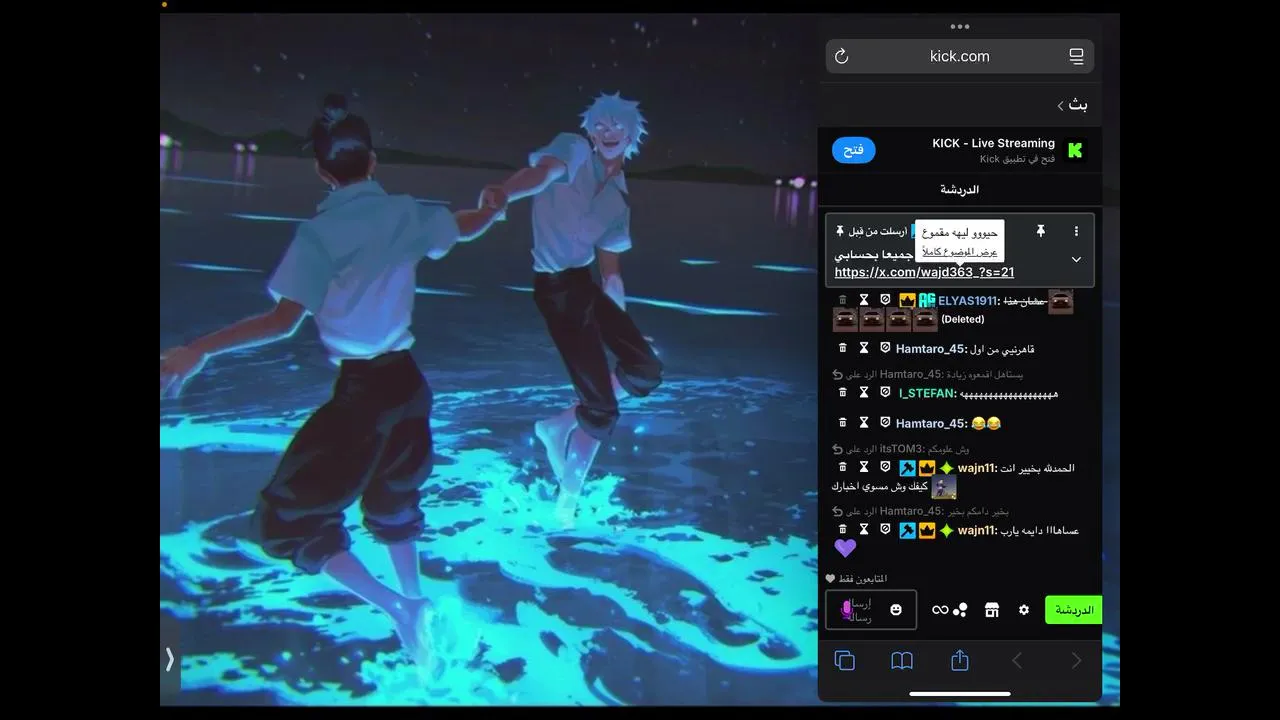1280x720 pixels.
Task: Expand the pinned message chevron
Action: [1076, 259]
